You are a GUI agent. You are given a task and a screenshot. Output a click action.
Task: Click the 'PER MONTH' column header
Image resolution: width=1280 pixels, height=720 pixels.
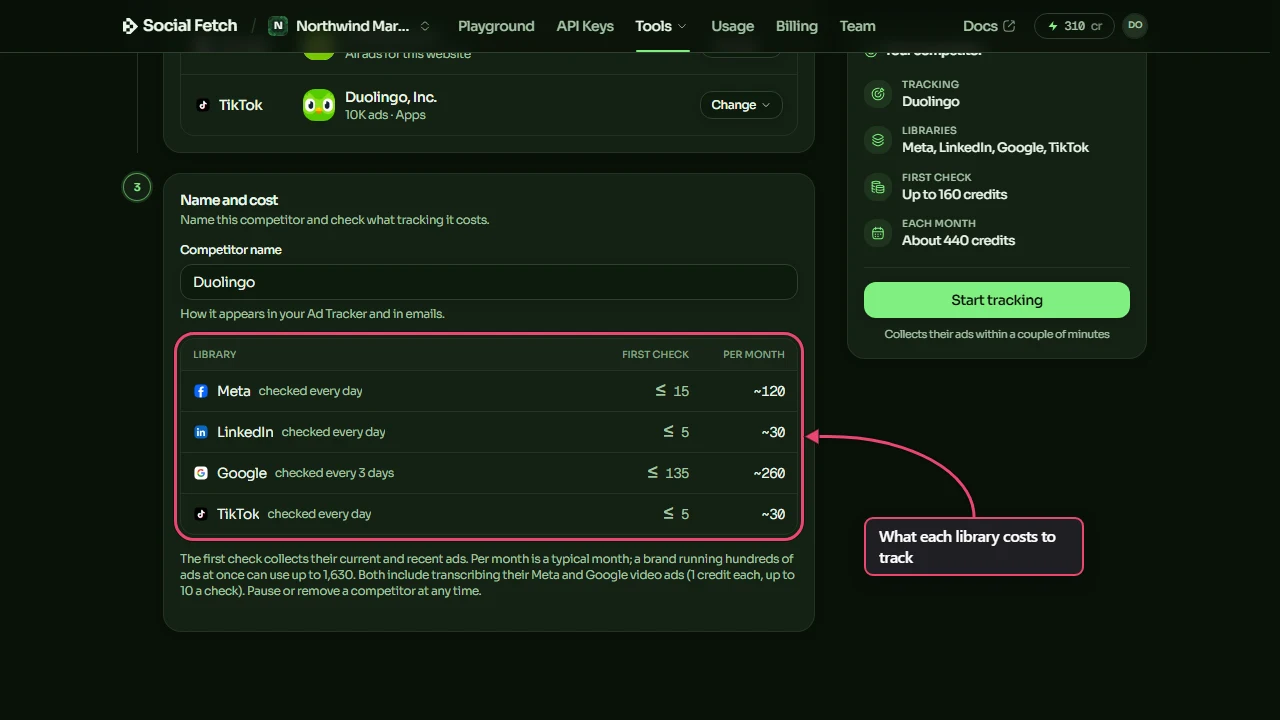(754, 355)
